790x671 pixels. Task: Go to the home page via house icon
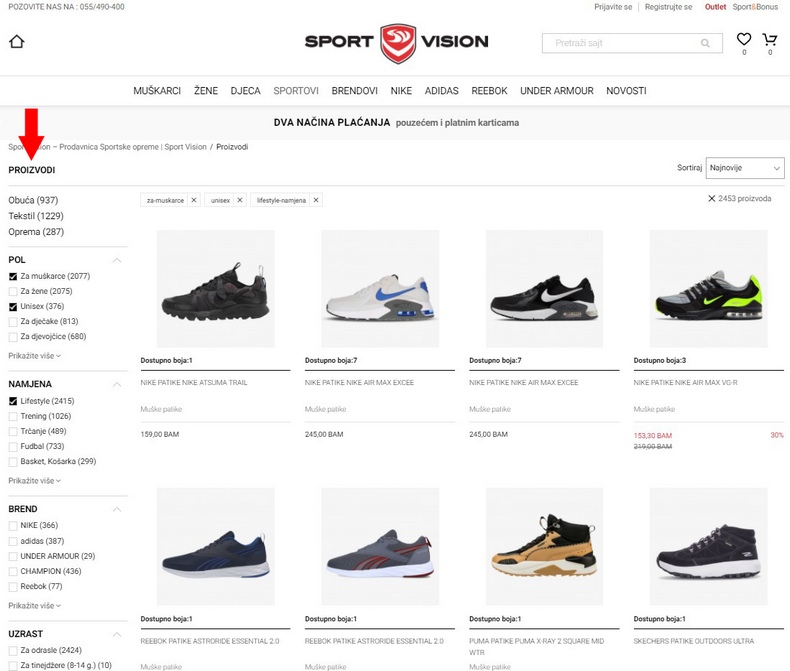(17, 41)
